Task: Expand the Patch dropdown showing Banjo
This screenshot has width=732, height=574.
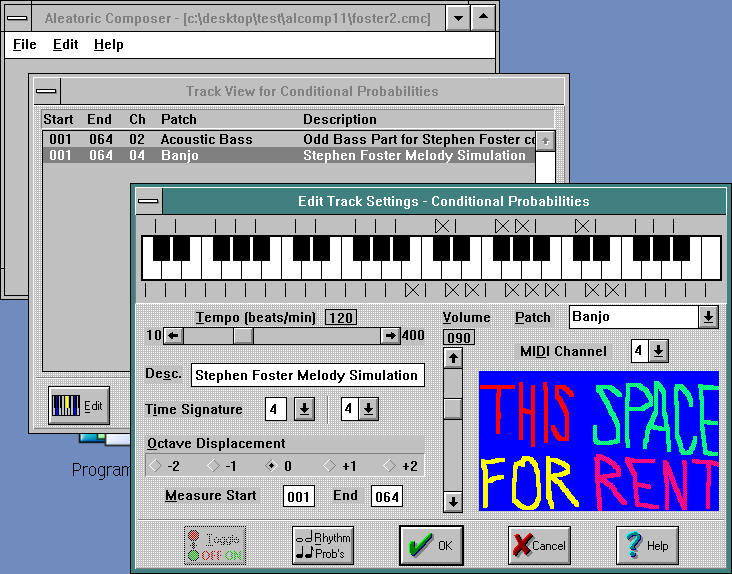Action: (x=708, y=316)
